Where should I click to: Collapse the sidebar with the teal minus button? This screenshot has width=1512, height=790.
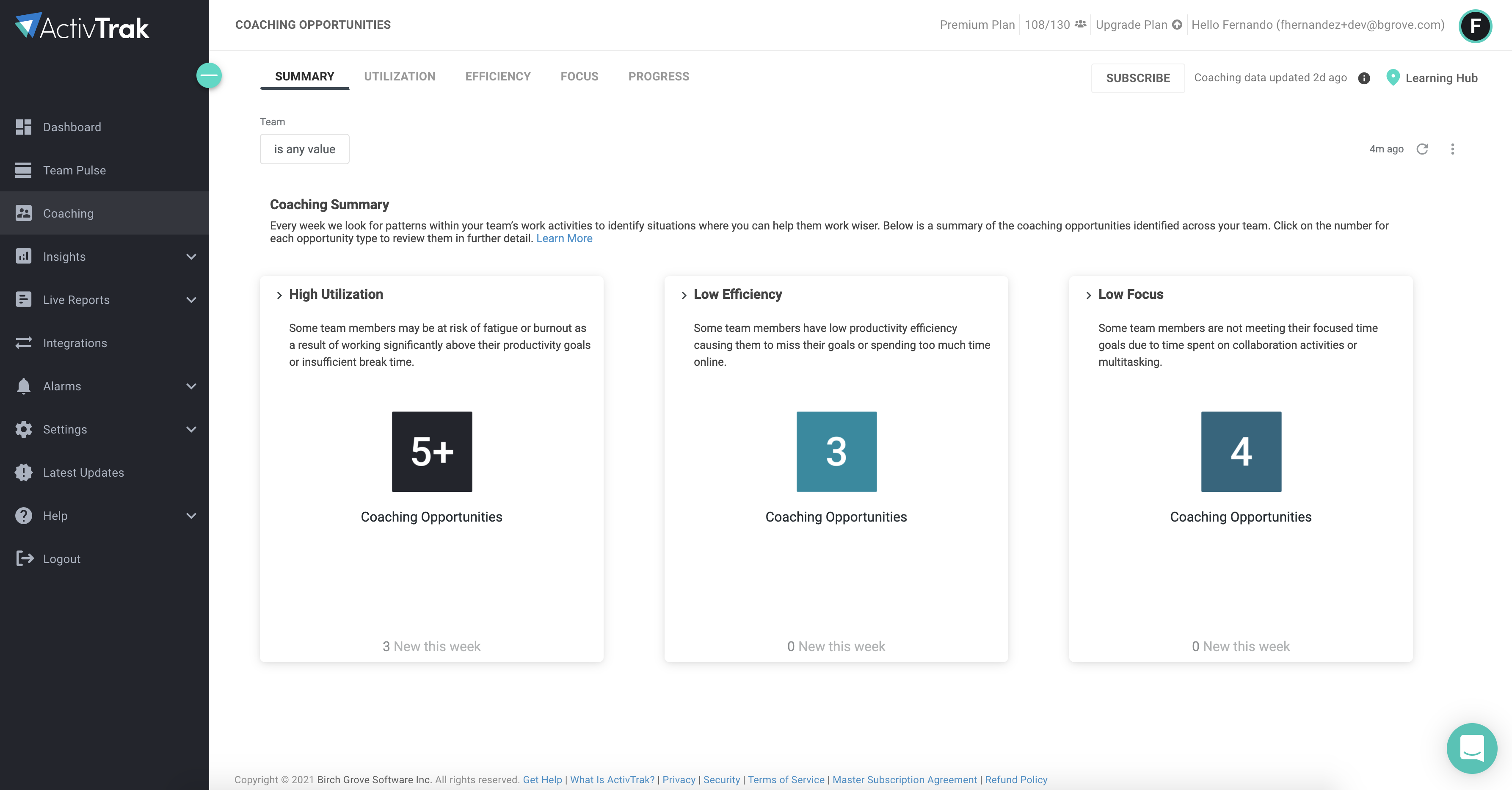pos(209,75)
